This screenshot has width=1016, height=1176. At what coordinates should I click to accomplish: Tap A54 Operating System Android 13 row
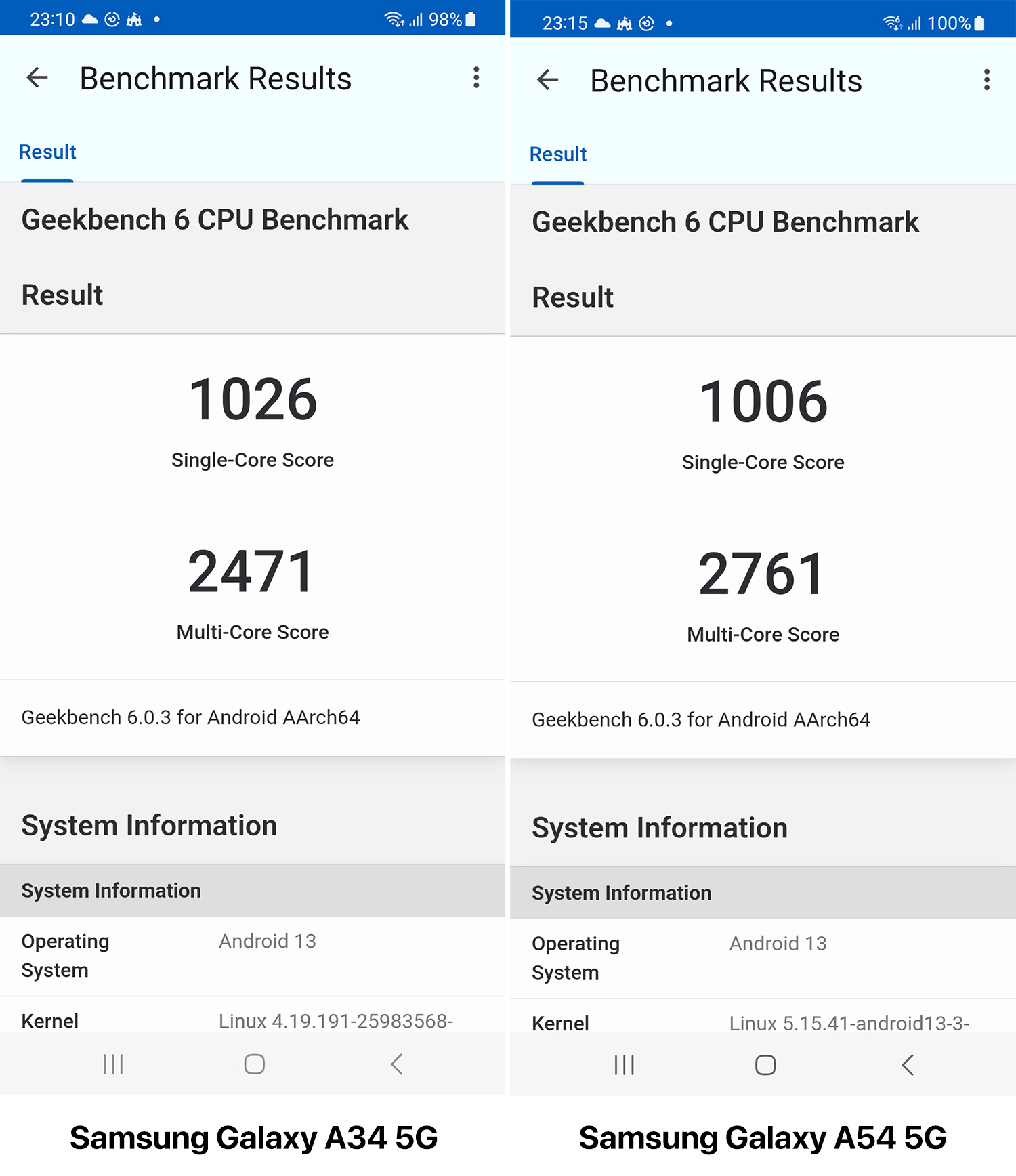pyautogui.click(x=763, y=959)
